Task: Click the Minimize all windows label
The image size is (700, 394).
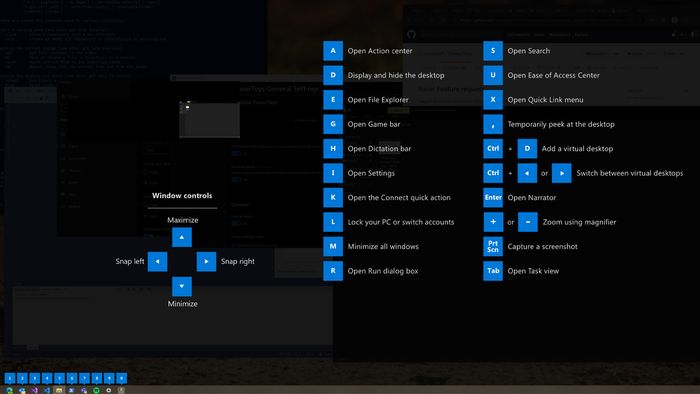Action: [383, 246]
